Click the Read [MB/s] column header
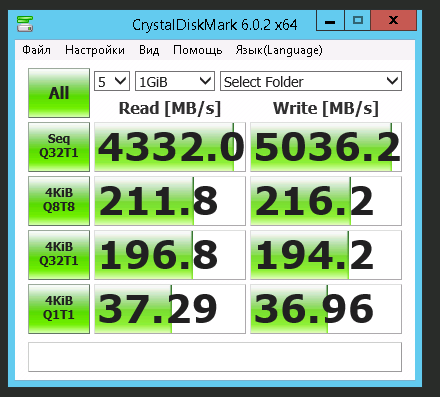Screen dimensions: 440x397 (x=170, y=108)
